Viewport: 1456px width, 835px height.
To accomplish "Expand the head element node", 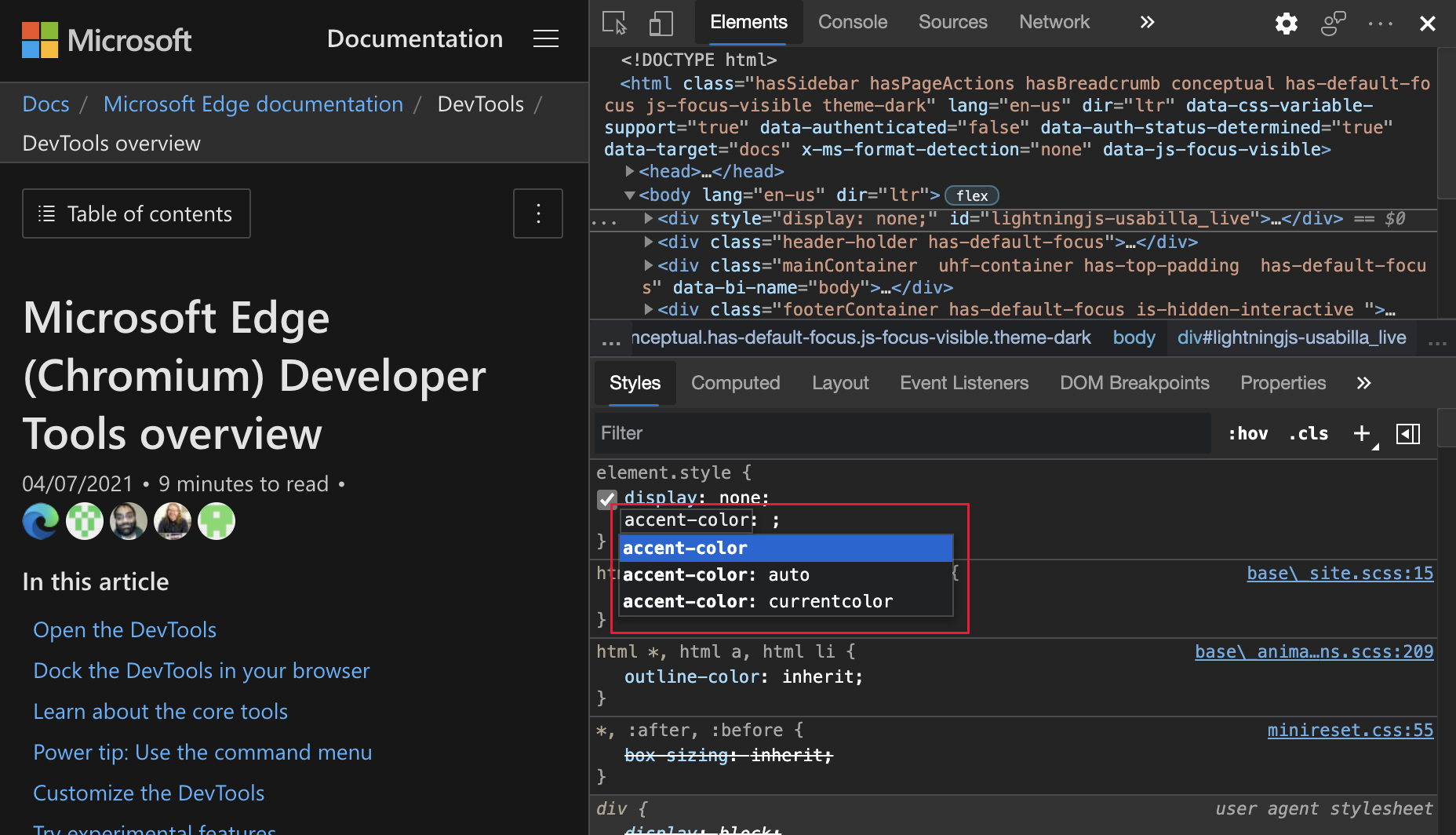I will click(x=630, y=171).
